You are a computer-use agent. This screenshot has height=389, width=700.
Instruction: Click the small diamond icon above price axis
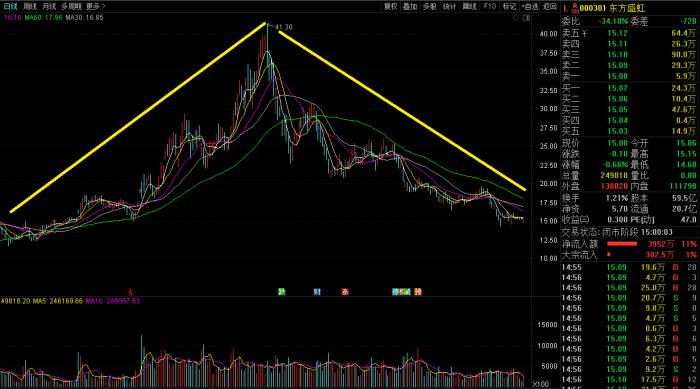click(x=516, y=18)
